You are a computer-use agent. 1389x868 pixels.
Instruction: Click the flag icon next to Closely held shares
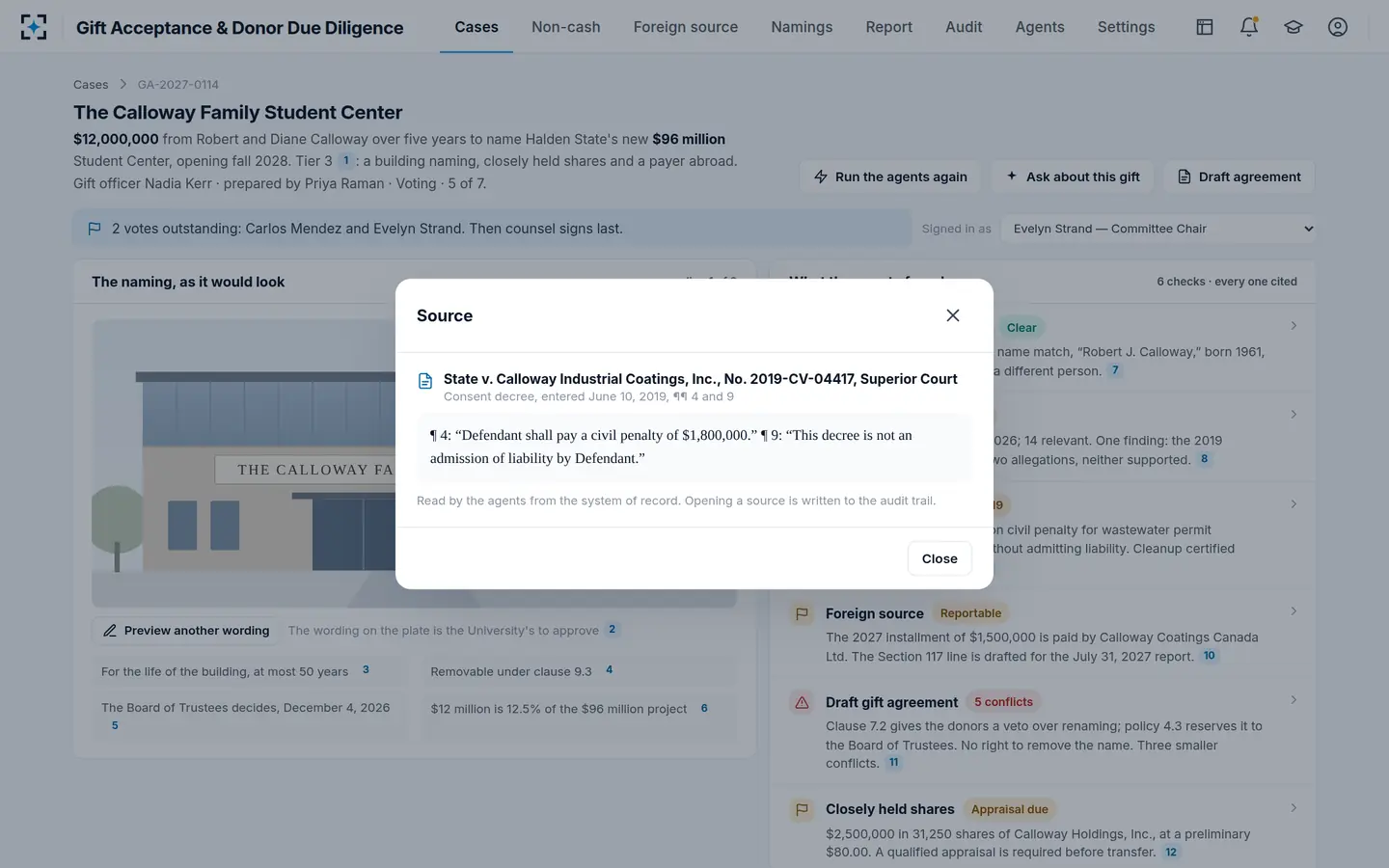point(802,810)
